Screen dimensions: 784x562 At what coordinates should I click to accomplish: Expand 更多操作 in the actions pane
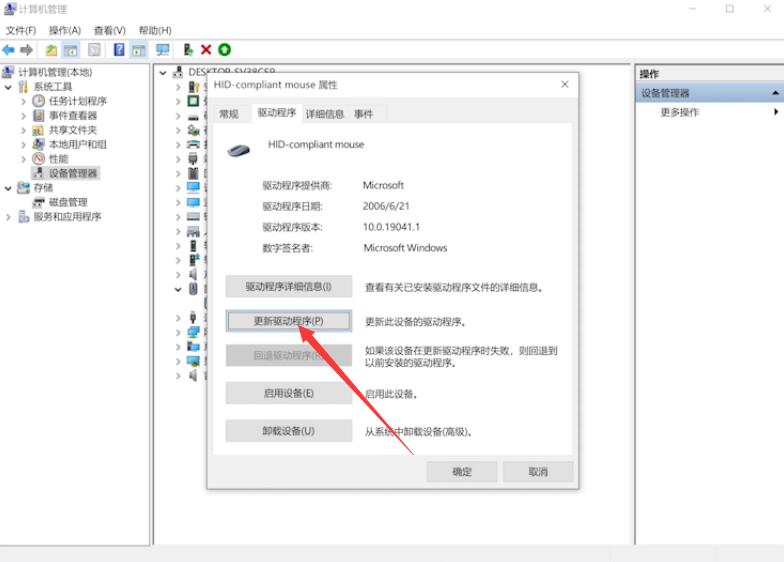tap(680, 112)
